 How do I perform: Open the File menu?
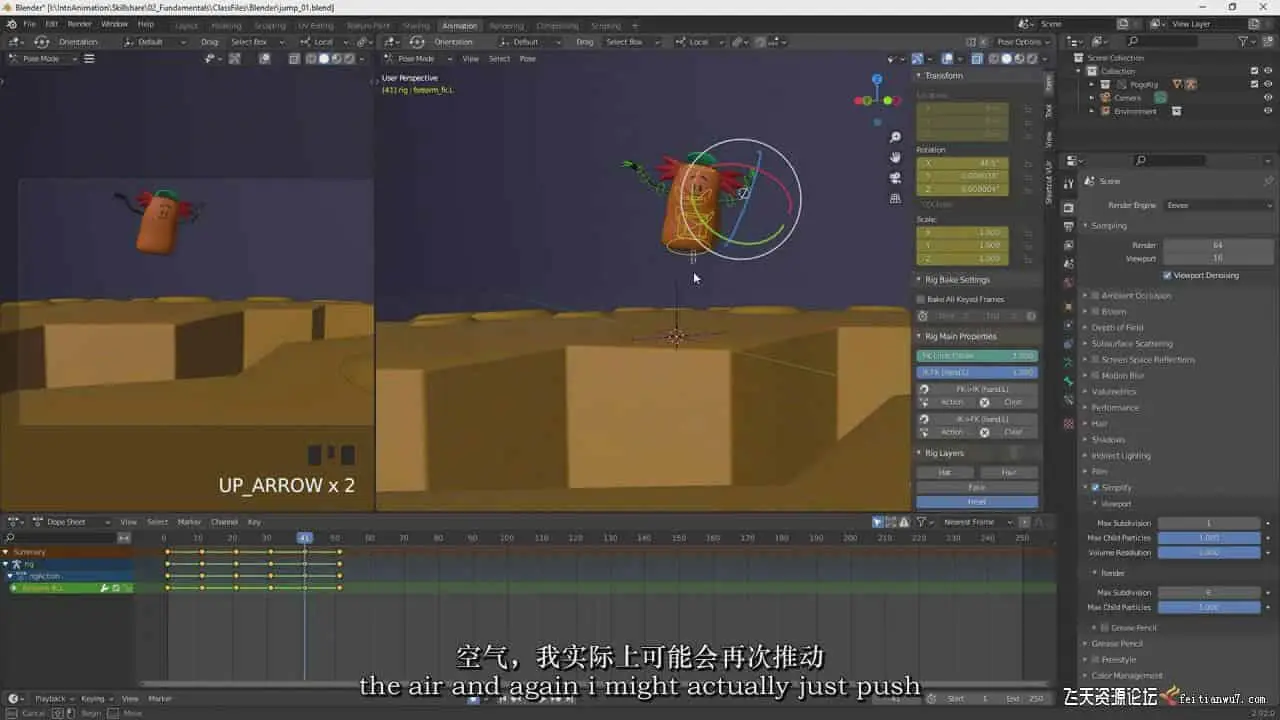pos(28,24)
